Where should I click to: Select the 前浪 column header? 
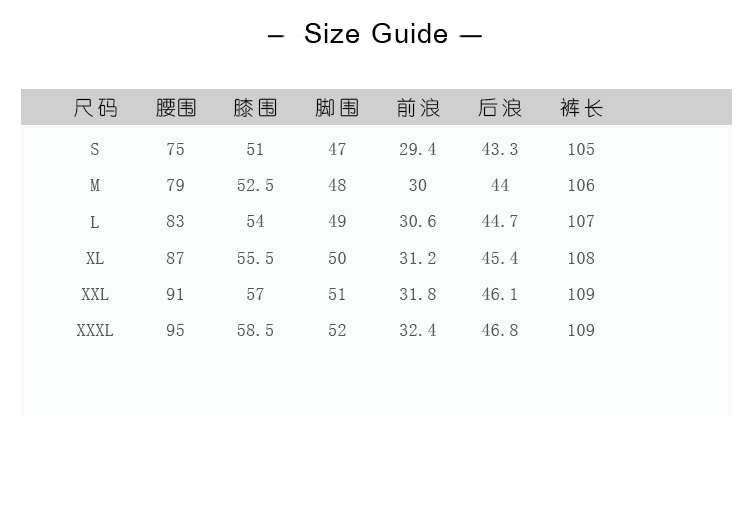(418, 108)
